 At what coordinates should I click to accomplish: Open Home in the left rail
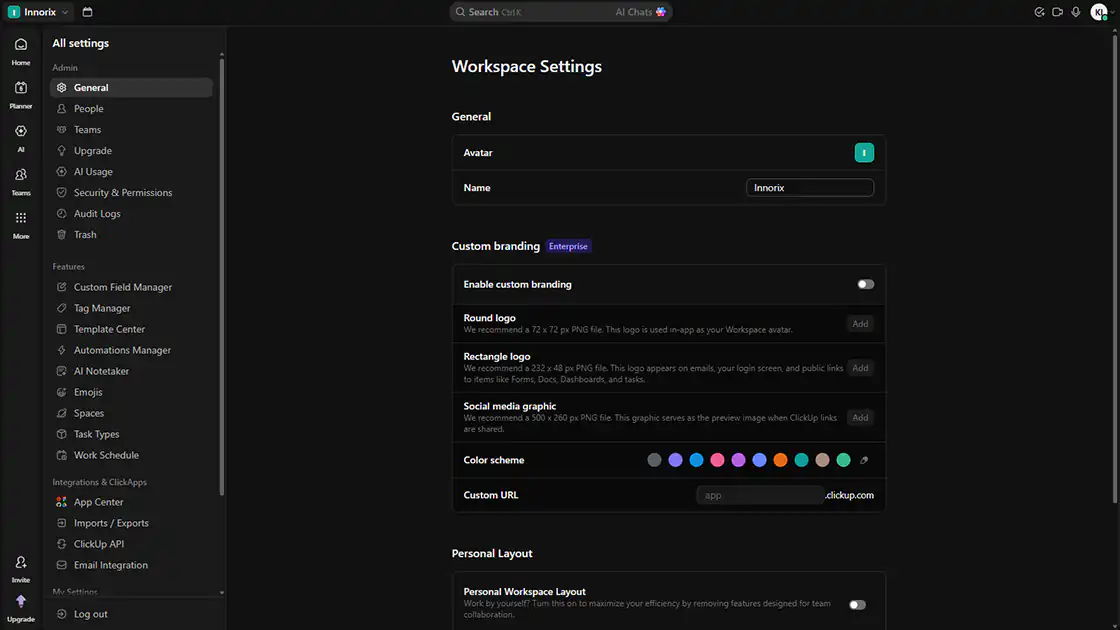[21, 51]
